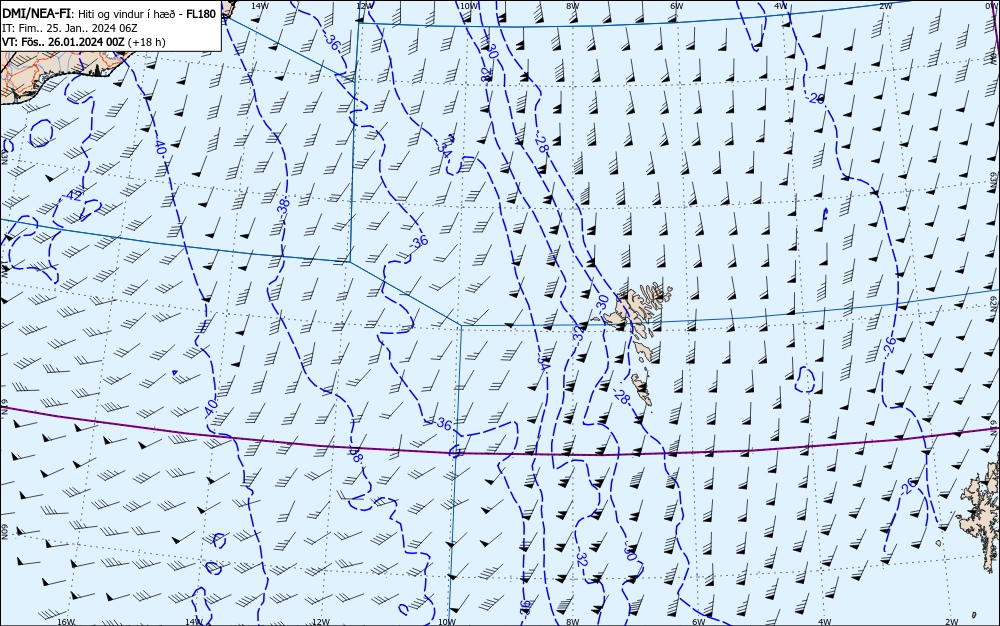
Task: Select the valid time line "VT: Fös.. 26.01.2024 00Z (+18 h)"
Action: pos(84,42)
